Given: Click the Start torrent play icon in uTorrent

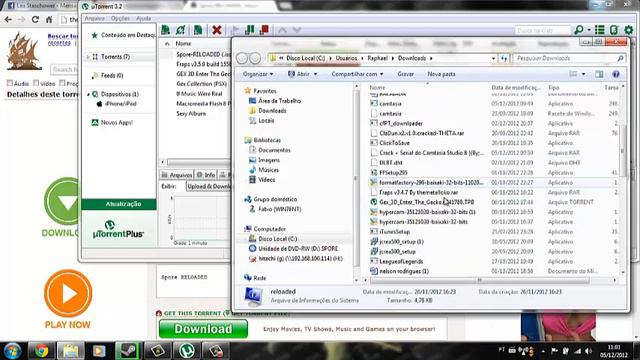Looking at the screenshot, I should point(235,30).
